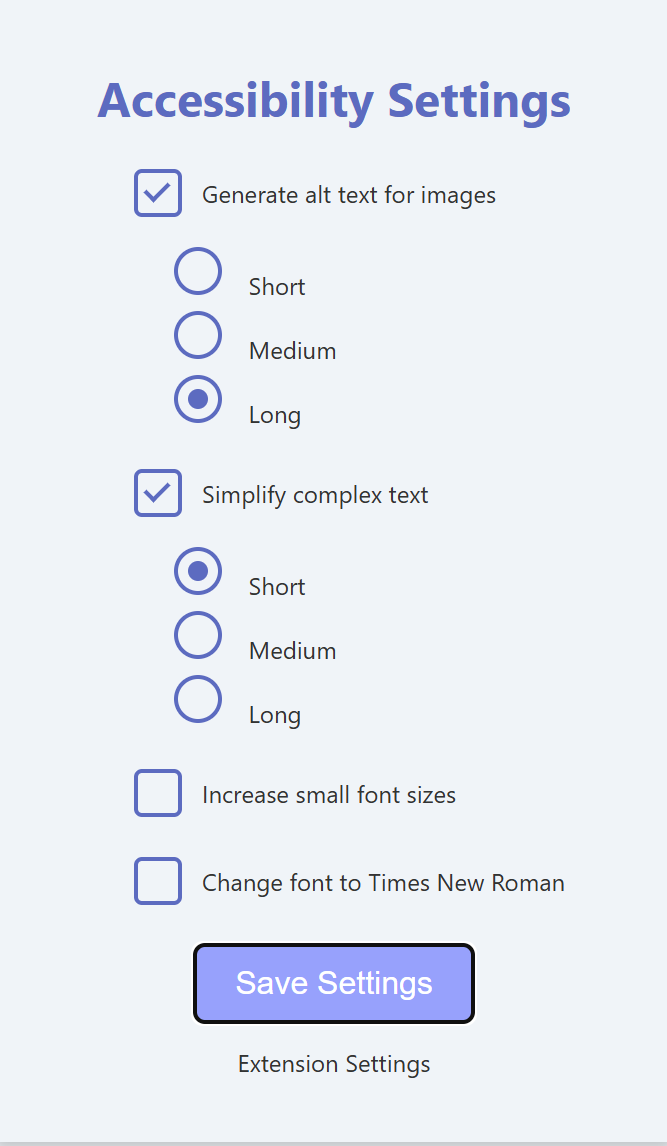Pick Medium radio button under Simplify complex text

pos(198,635)
